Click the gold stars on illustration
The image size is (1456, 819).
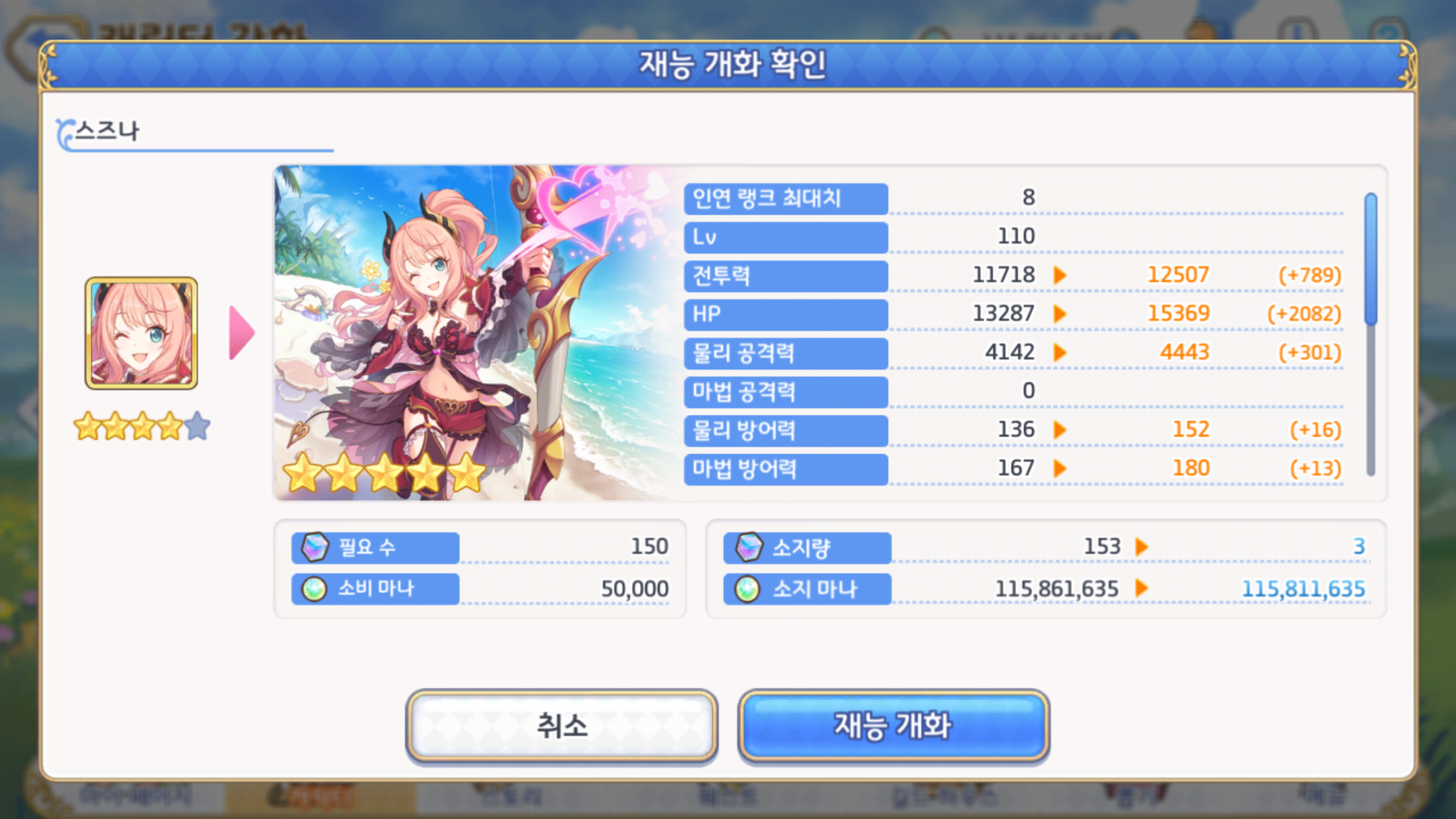point(384,473)
